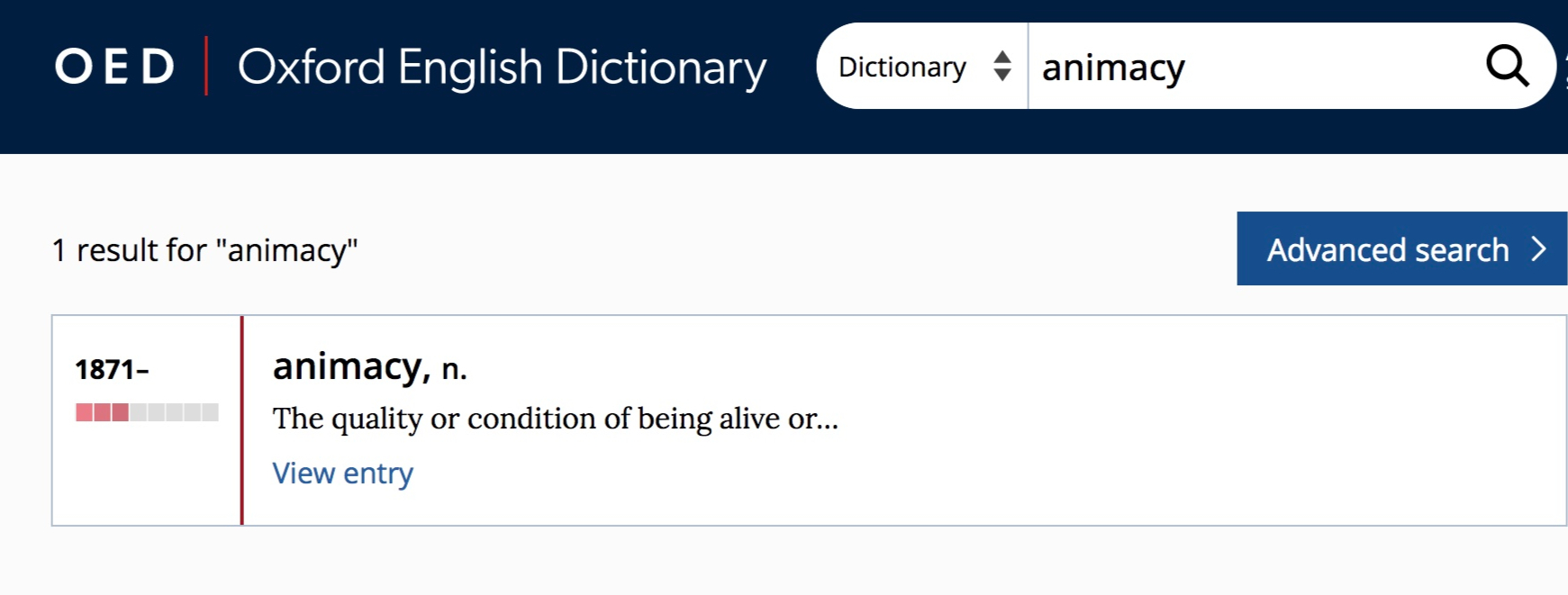Go to Oxford English Dictionary home title
Image resolution: width=1568 pixels, height=595 pixels.
pos(502,68)
